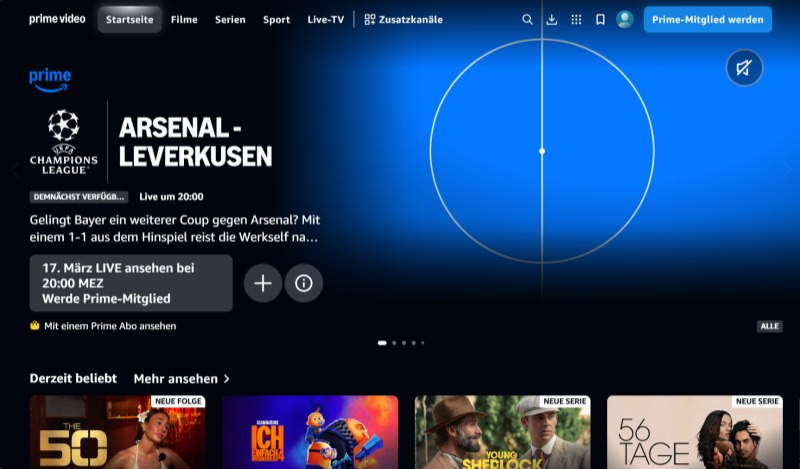
Task: Click the shopping bag icon near Prime Abo
Action: pos(35,325)
